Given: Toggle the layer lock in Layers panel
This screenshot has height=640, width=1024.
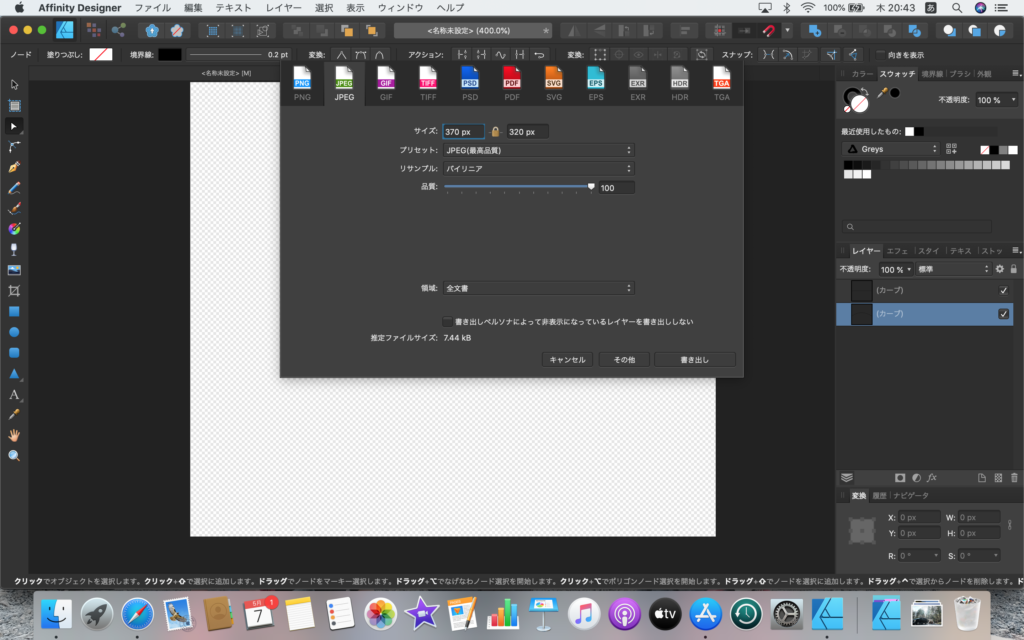Looking at the screenshot, I should pyautogui.click(x=1014, y=269).
